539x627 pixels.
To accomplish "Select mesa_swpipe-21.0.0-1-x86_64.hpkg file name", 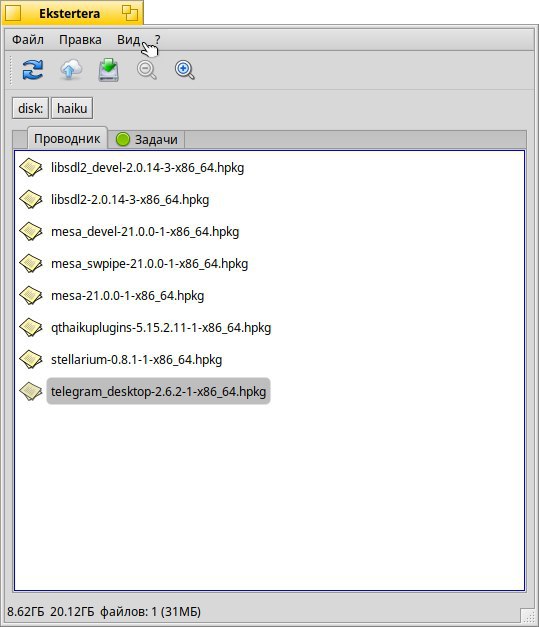I will (150, 264).
